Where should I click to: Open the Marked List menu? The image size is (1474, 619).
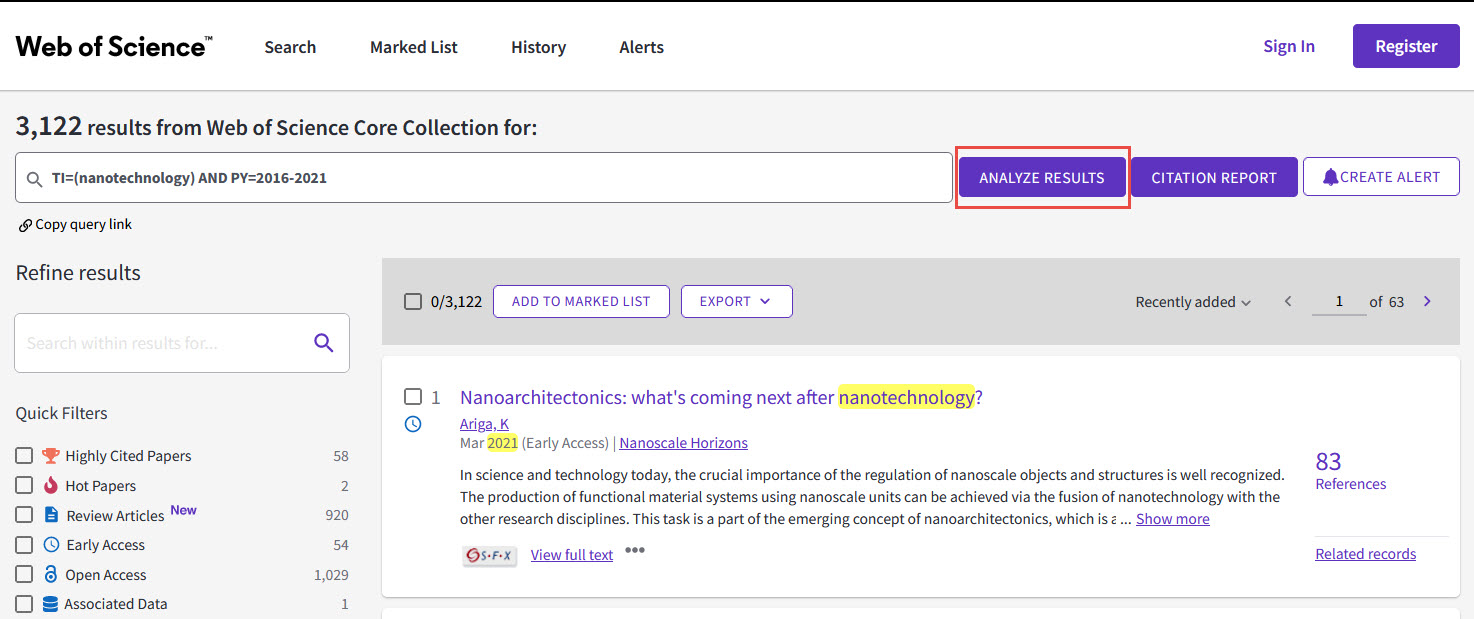(414, 47)
